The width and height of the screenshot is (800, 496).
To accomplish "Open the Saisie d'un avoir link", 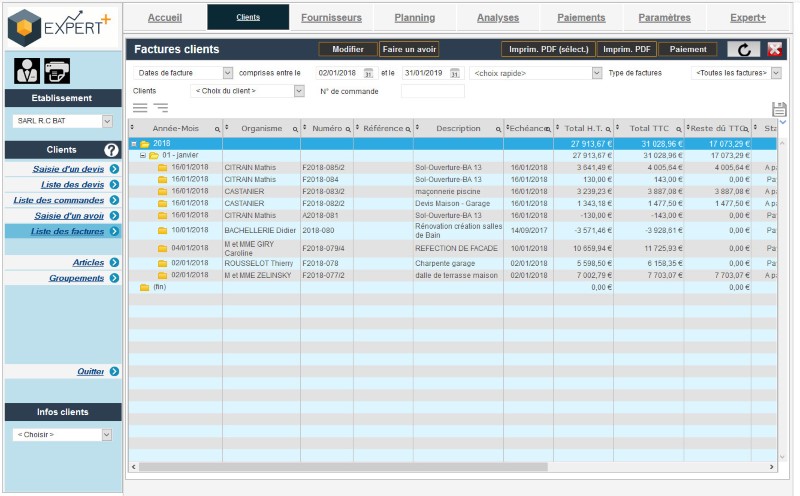I will (x=69, y=216).
